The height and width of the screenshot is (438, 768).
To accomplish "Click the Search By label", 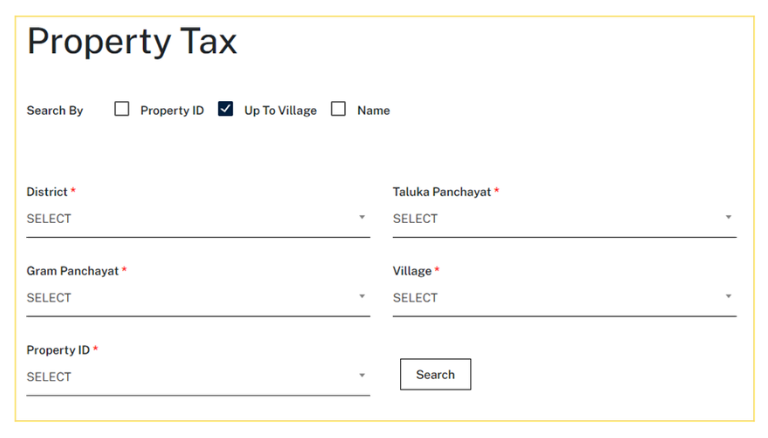I will [x=55, y=111].
